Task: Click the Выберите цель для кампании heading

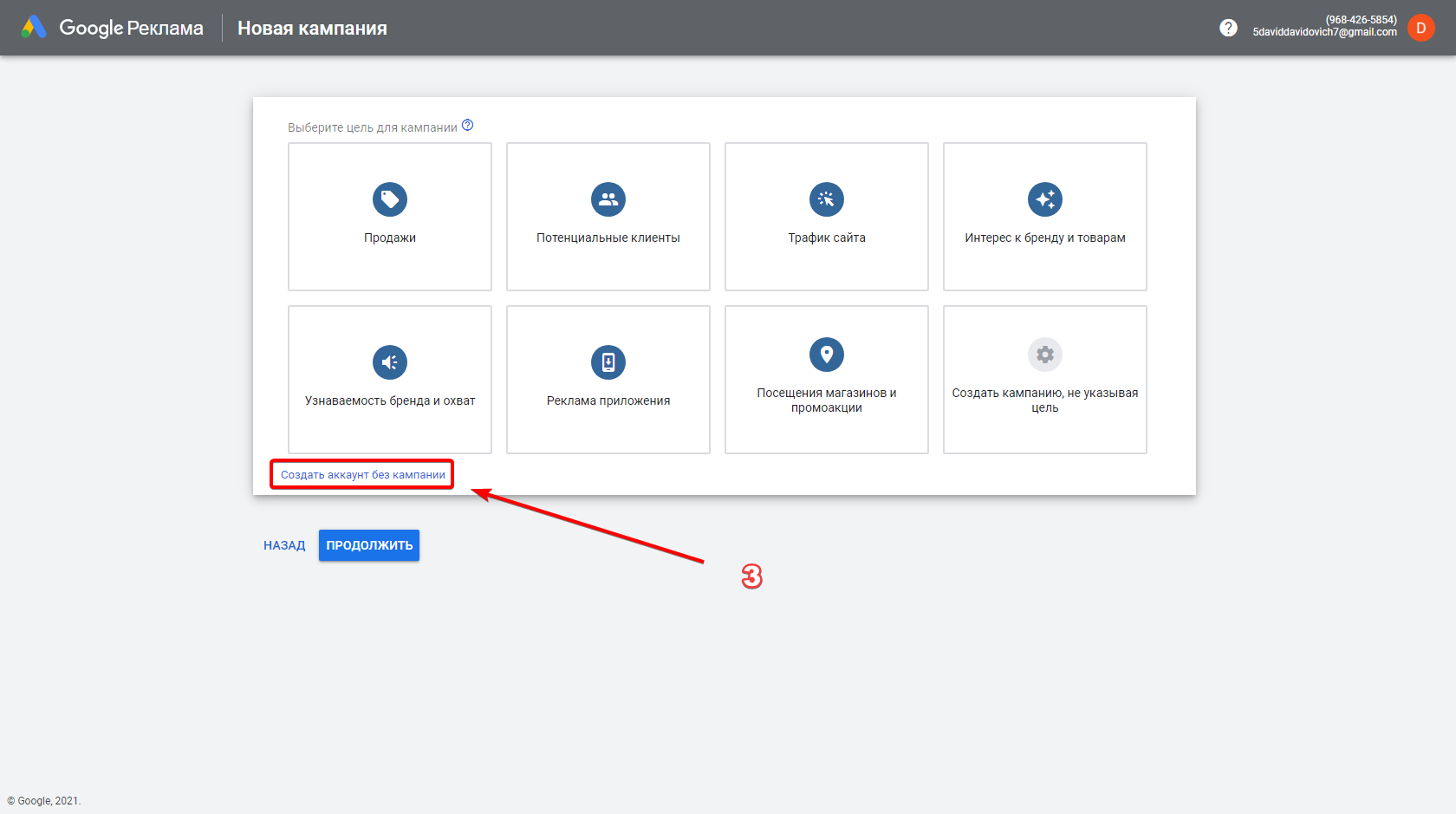Action: tap(373, 127)
